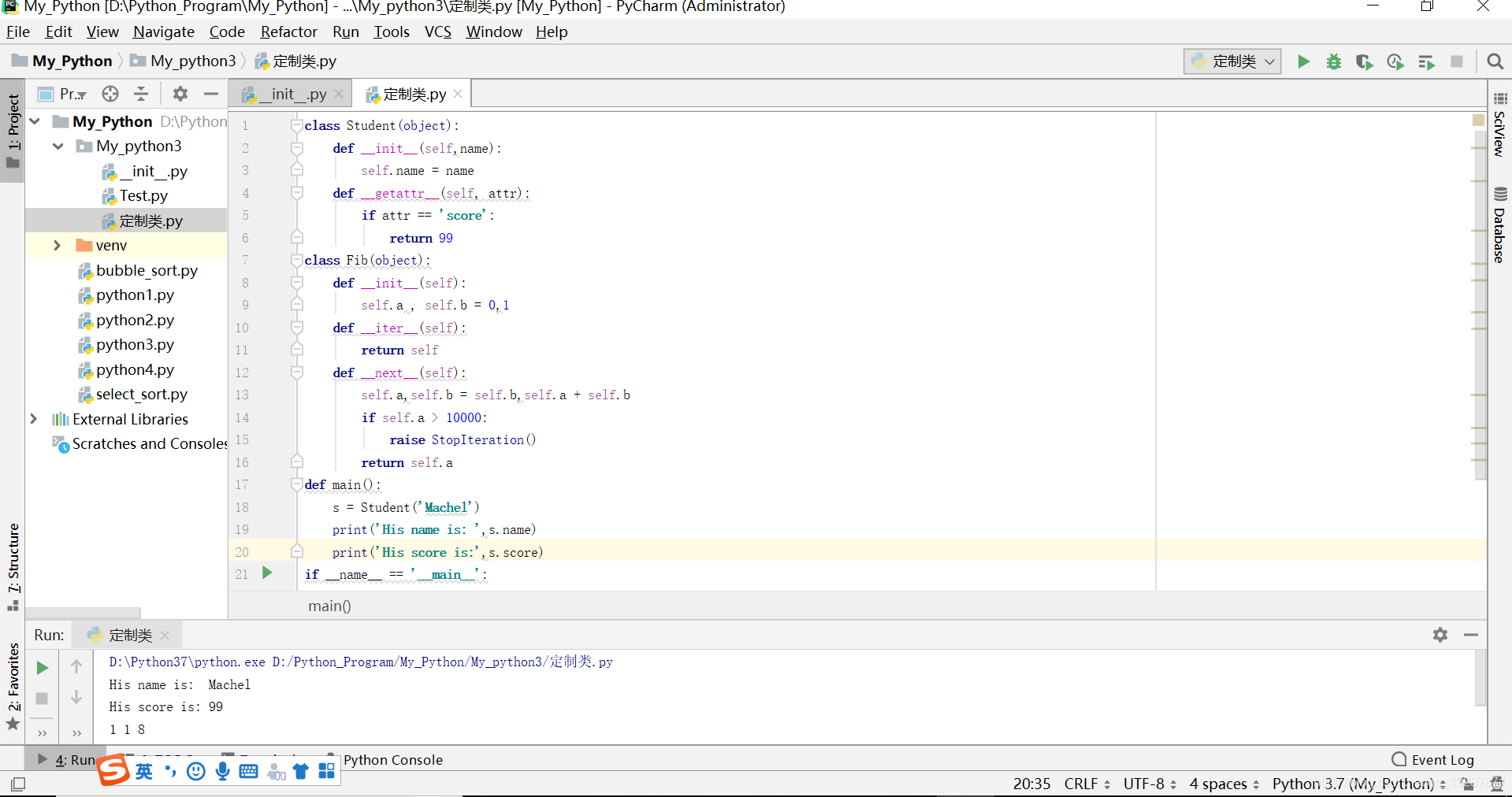Toggle Sogou punctuation mode icon
Image resolution: width=1512 pixels, height=797 pixels.
pyautogui.click(x=170, y=771)
